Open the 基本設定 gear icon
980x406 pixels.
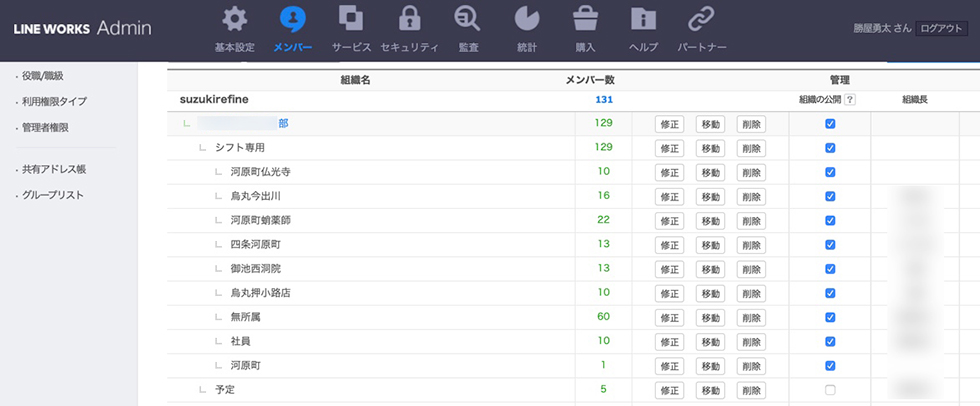point(234,20)
